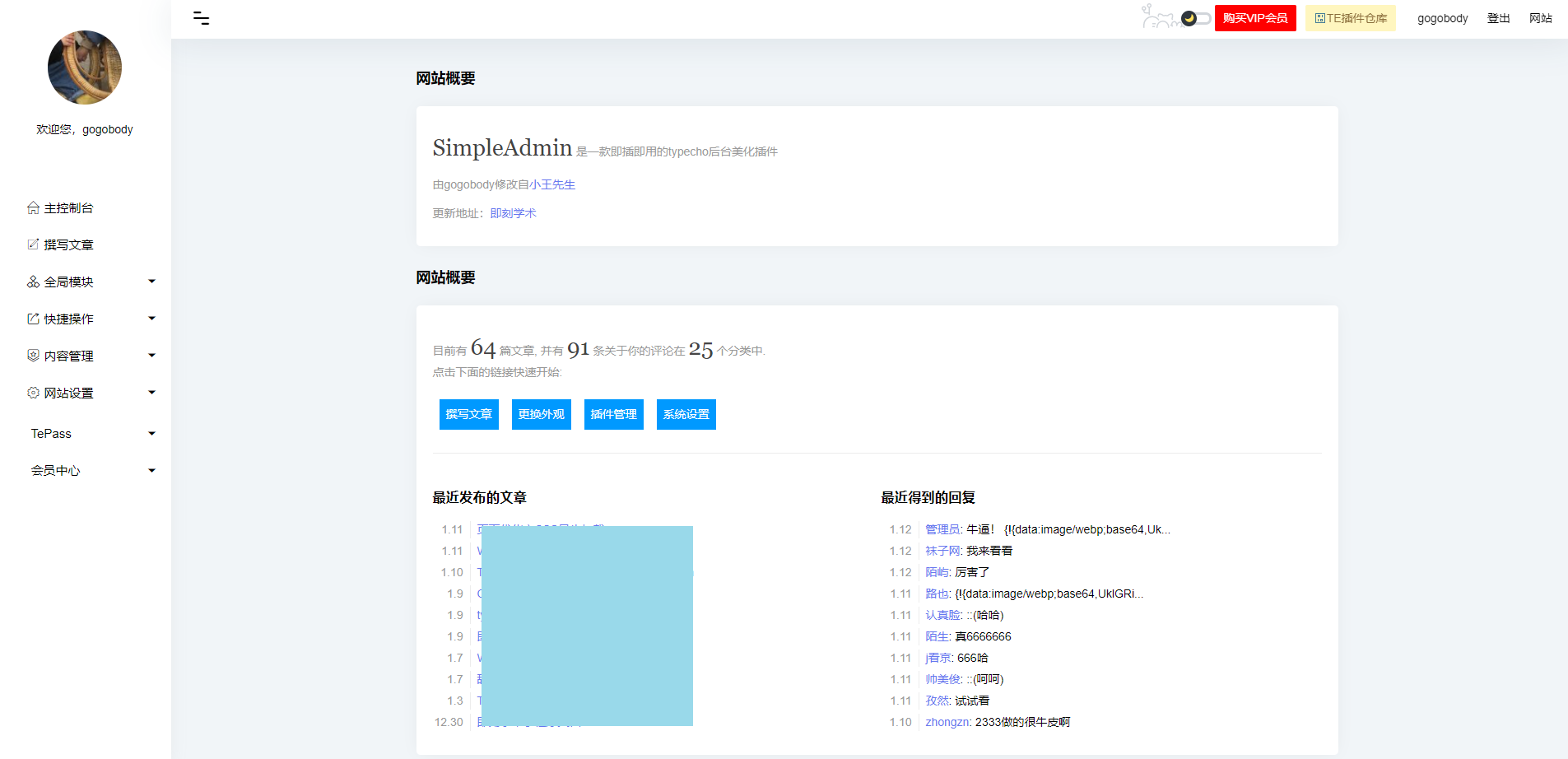Click the shortcut icon beside 快捷操作
This screenshot has width=1568, height=759.
click(33, 319)
